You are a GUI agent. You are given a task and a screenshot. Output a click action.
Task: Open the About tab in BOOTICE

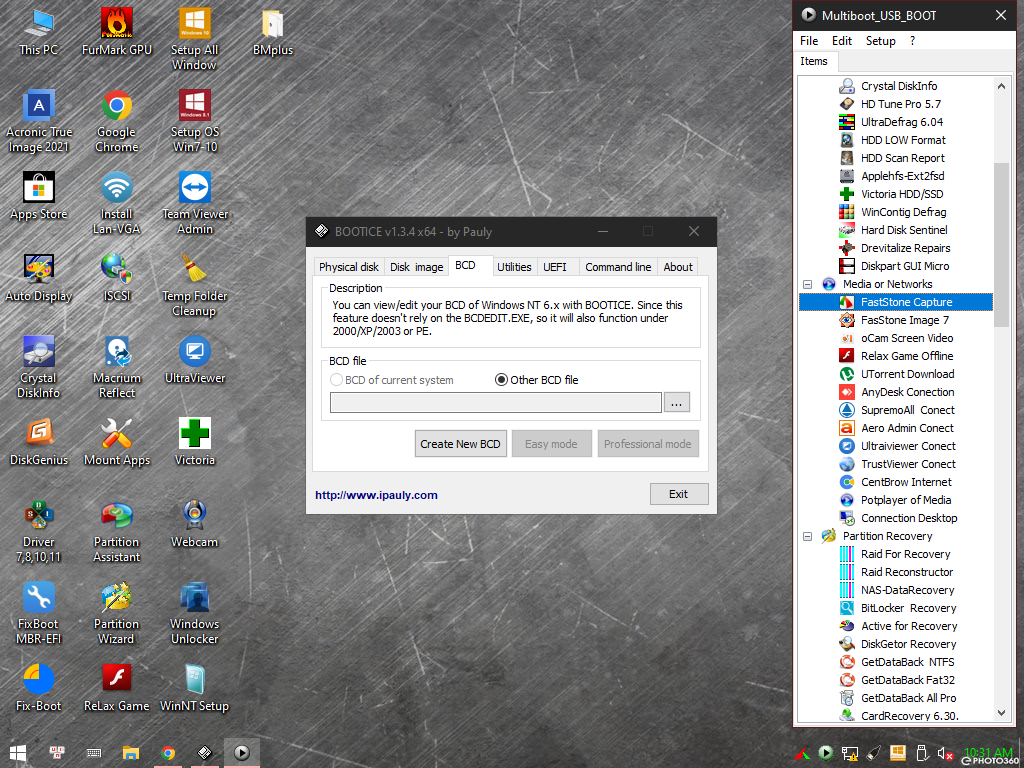[678, 266]
